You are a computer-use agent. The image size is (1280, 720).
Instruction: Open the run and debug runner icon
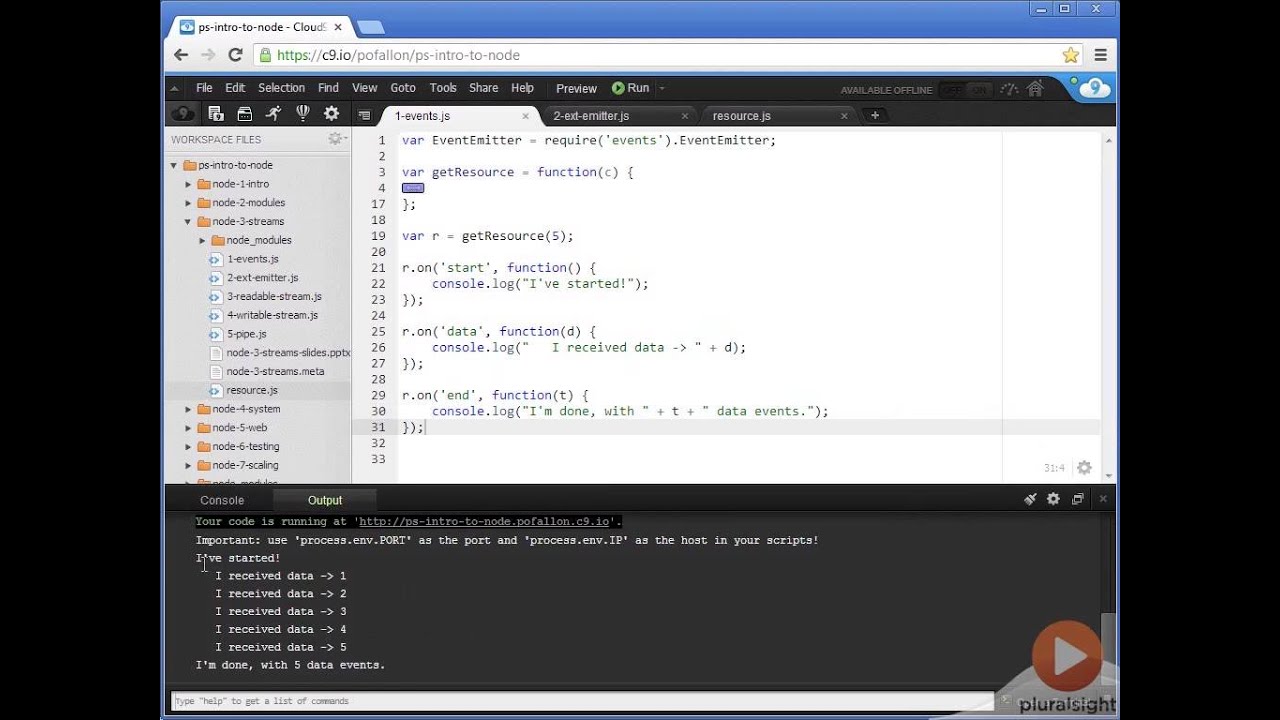tap(273, 114)
